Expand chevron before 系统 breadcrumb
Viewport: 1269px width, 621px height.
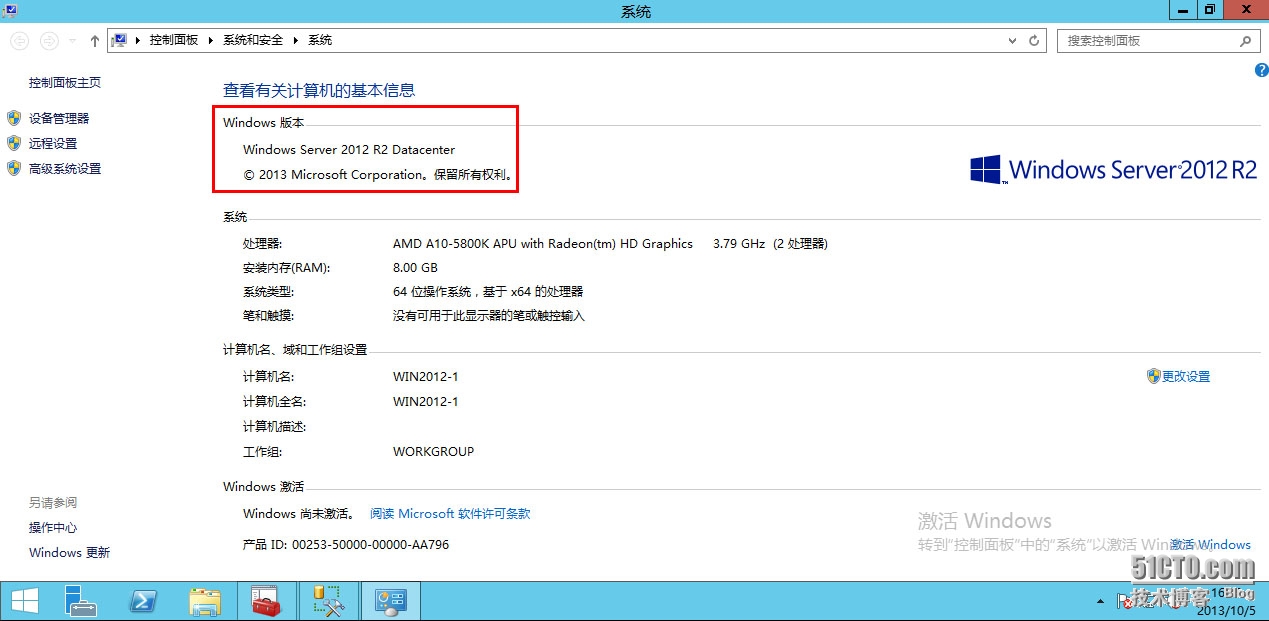click(x=296, y=40)
